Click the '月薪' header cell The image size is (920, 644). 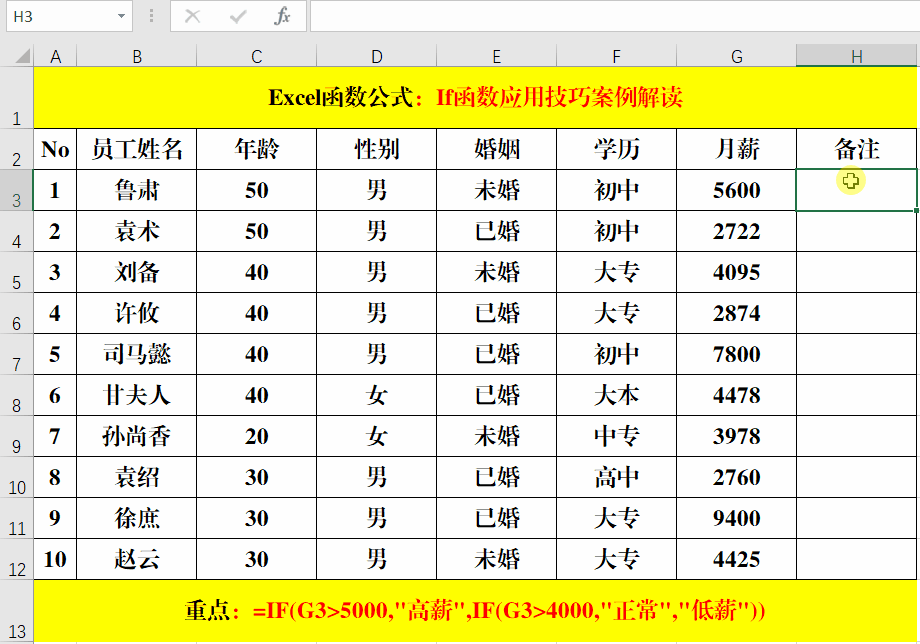736,149
